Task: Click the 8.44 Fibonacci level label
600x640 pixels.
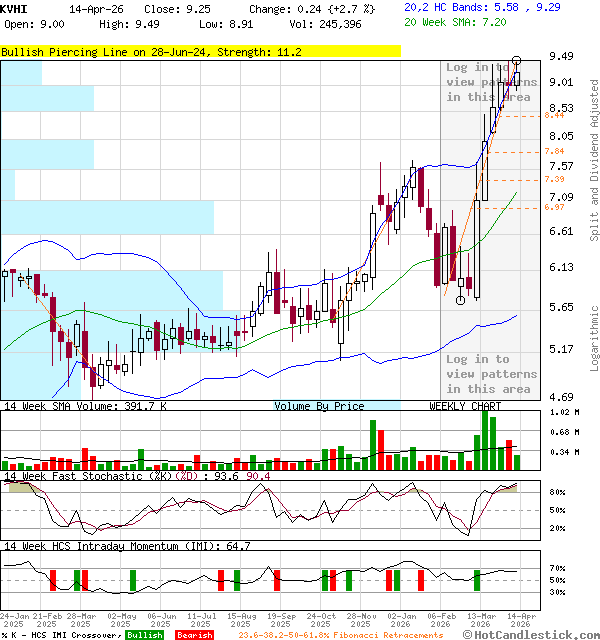Action: [555, 115]
